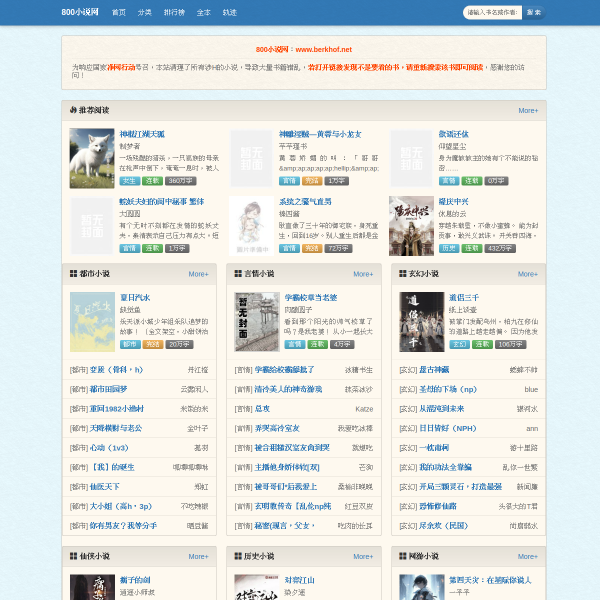Open the novel title 欲语还休
The image size is (600, 600).
point(453,134)
